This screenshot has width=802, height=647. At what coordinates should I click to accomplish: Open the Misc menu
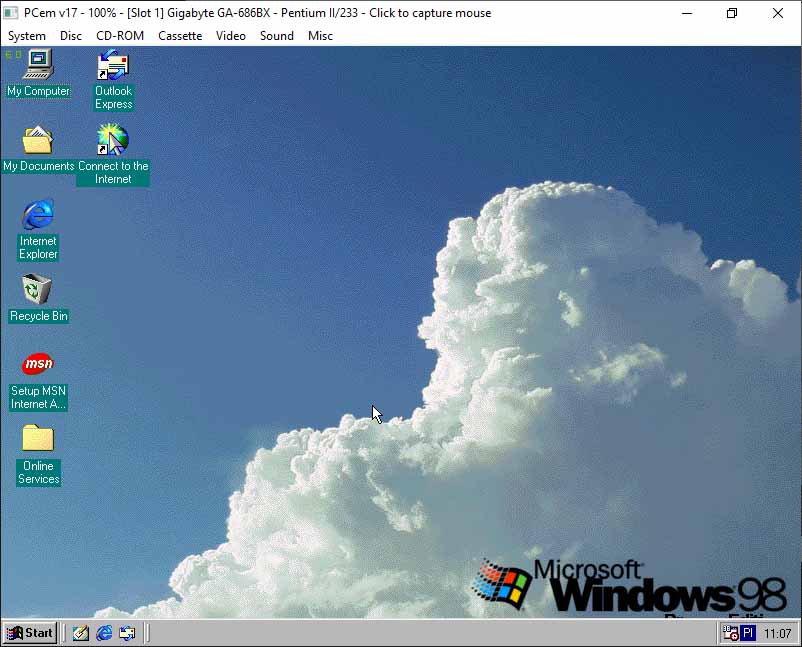320,36
